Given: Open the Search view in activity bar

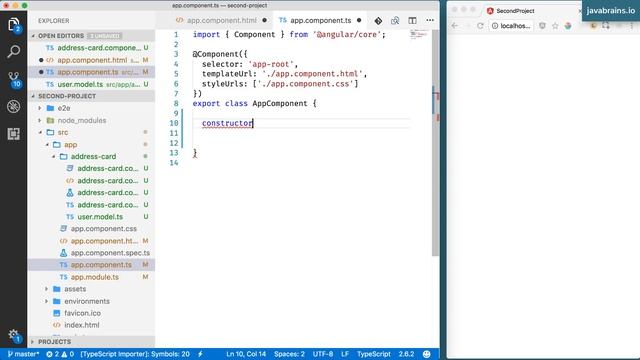Looking at the screenshot, I should (x=13, y=52).
